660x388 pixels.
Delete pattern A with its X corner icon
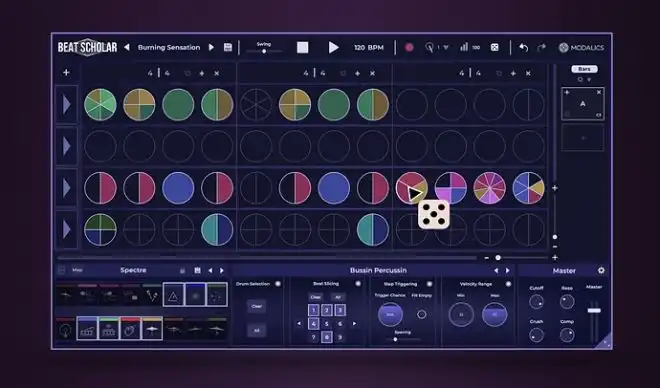coord(599,92)
